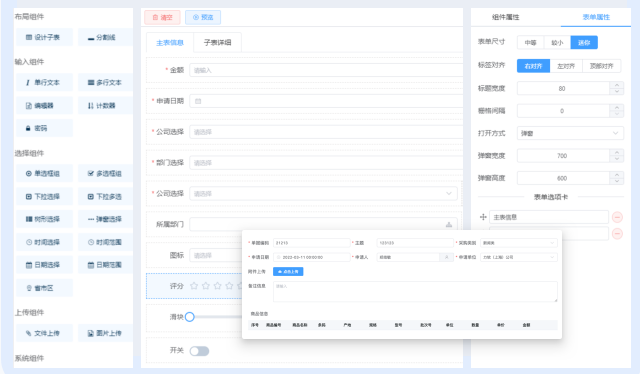The width and height of the screenshot is (640, 374).
Task: Add the 文件上传 file upload component
Action: point(44,333)
